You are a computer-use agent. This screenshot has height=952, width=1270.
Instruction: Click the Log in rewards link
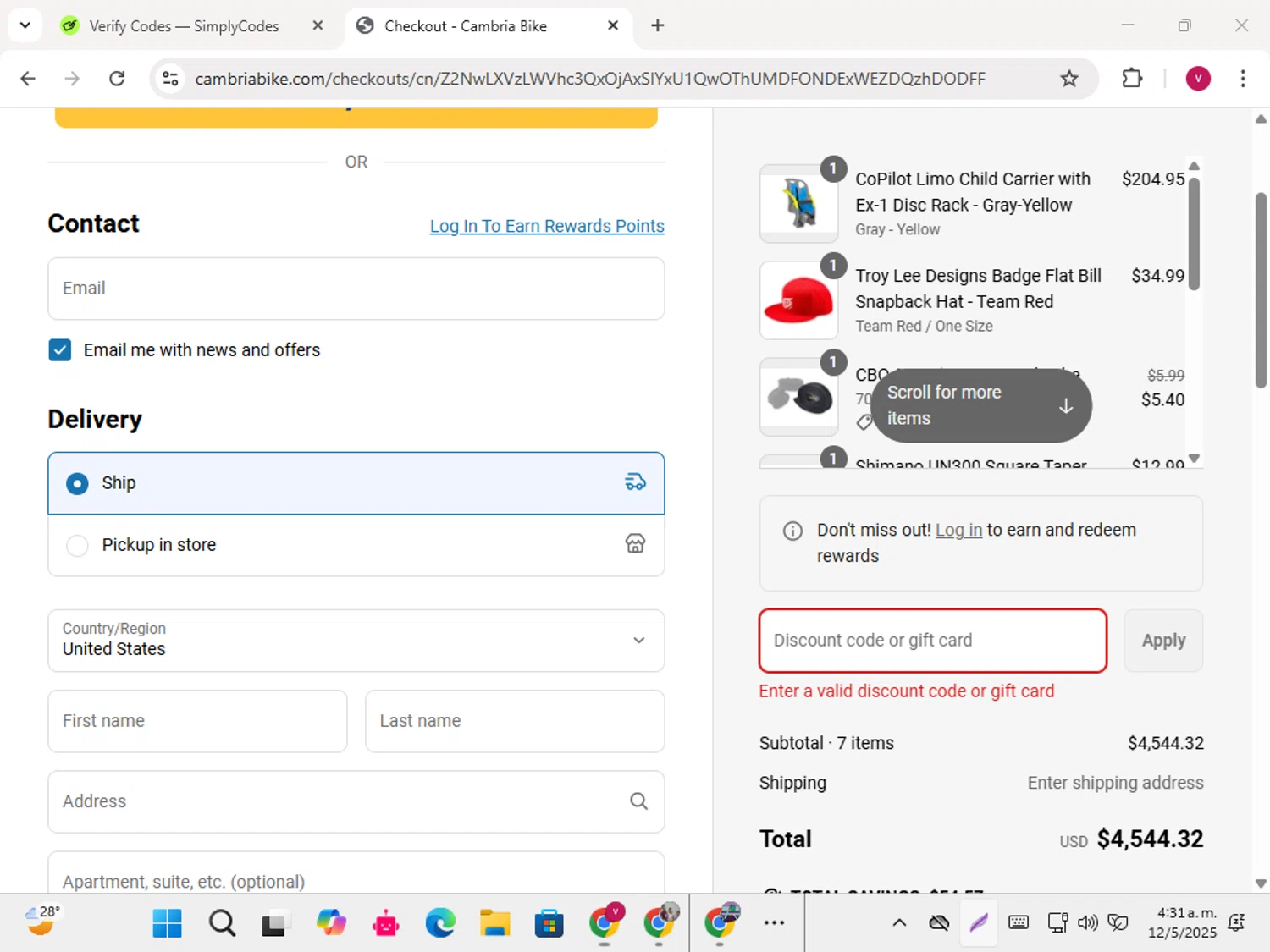pos(958,530)
